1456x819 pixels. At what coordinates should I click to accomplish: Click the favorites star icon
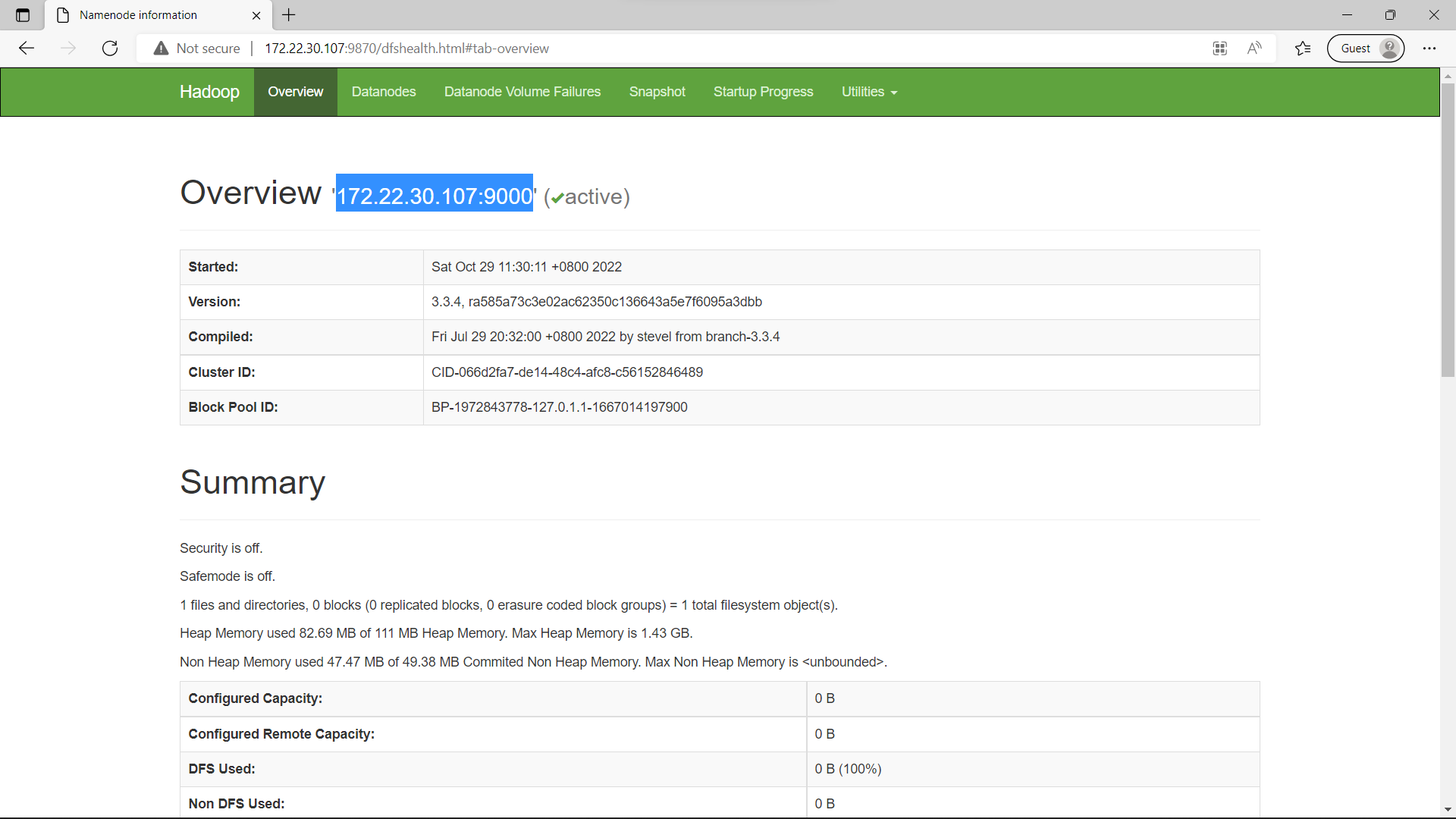point(1303,48)
